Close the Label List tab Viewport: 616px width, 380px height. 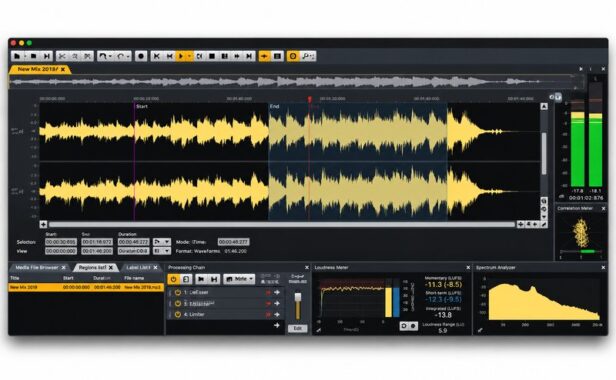tap(156, 268)
